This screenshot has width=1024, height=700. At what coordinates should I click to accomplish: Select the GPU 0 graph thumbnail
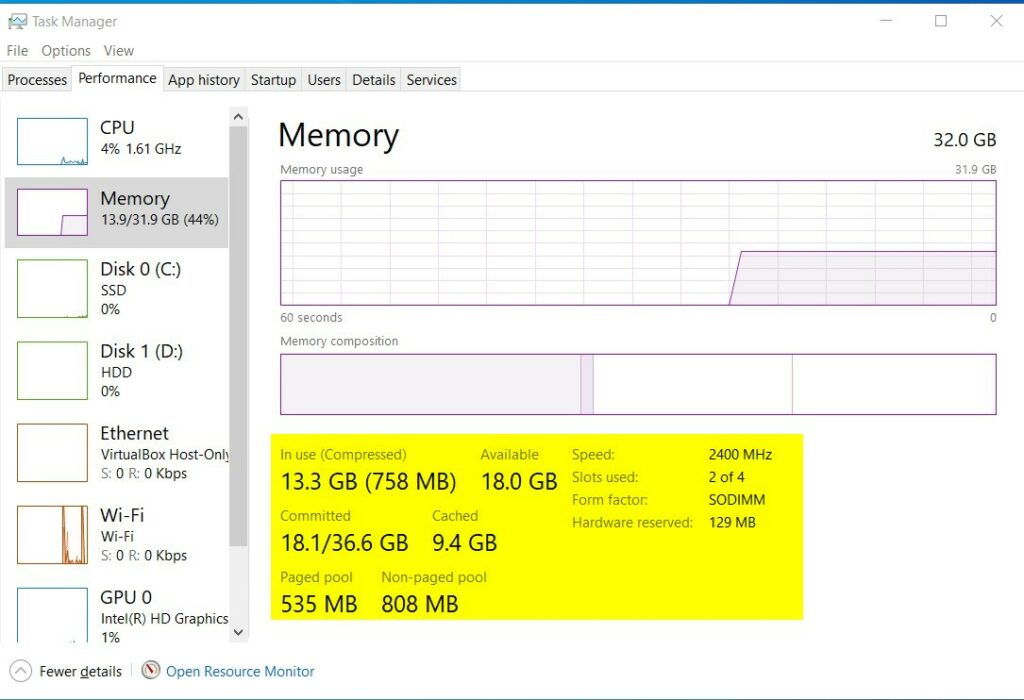52,614
